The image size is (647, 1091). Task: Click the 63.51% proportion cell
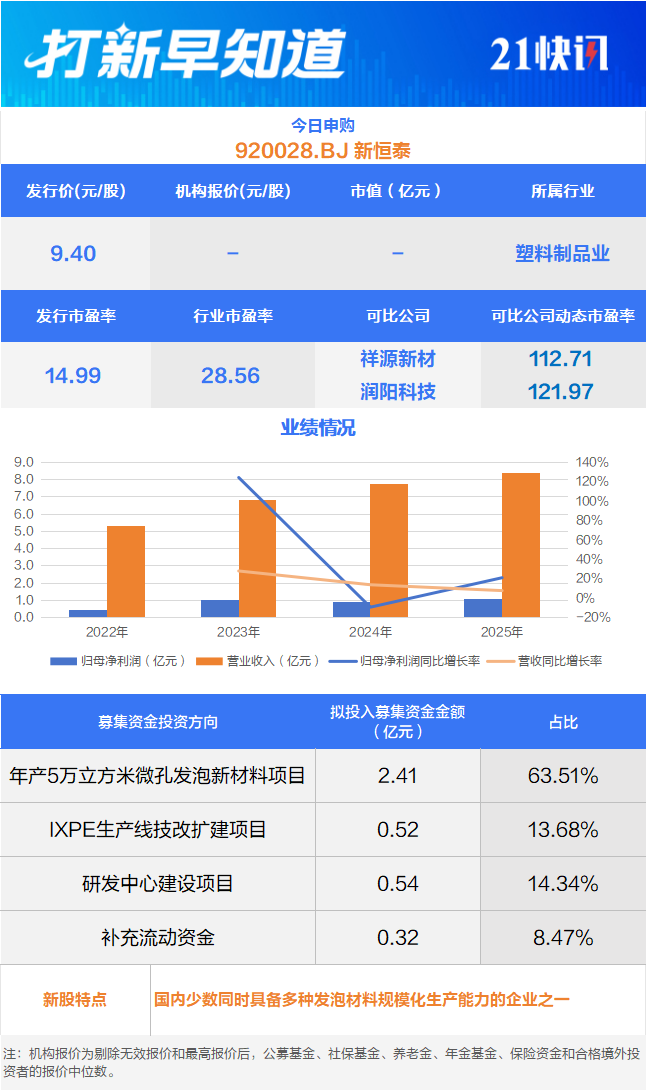tap(563, 776)
